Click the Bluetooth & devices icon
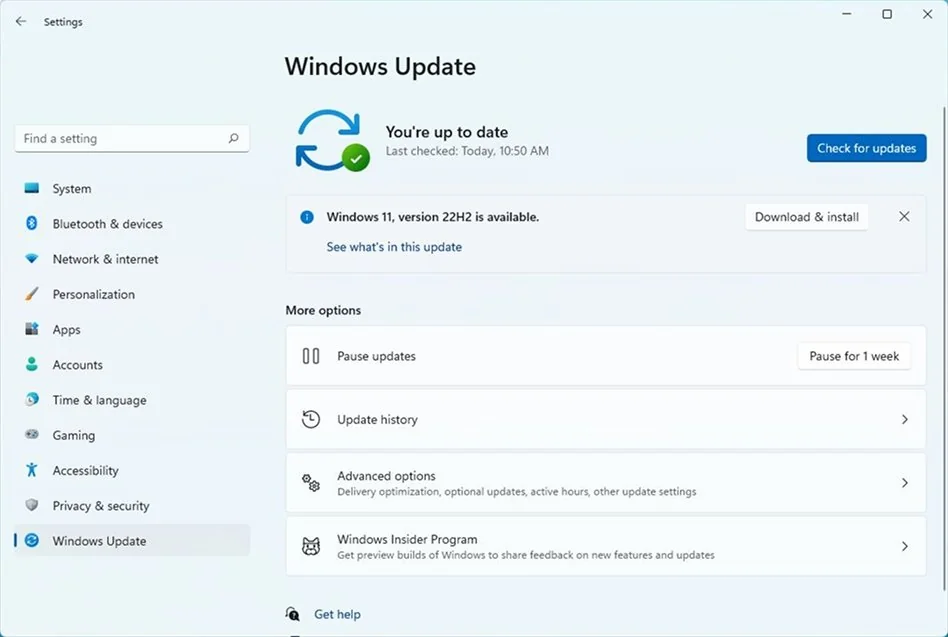 [32, 224]
